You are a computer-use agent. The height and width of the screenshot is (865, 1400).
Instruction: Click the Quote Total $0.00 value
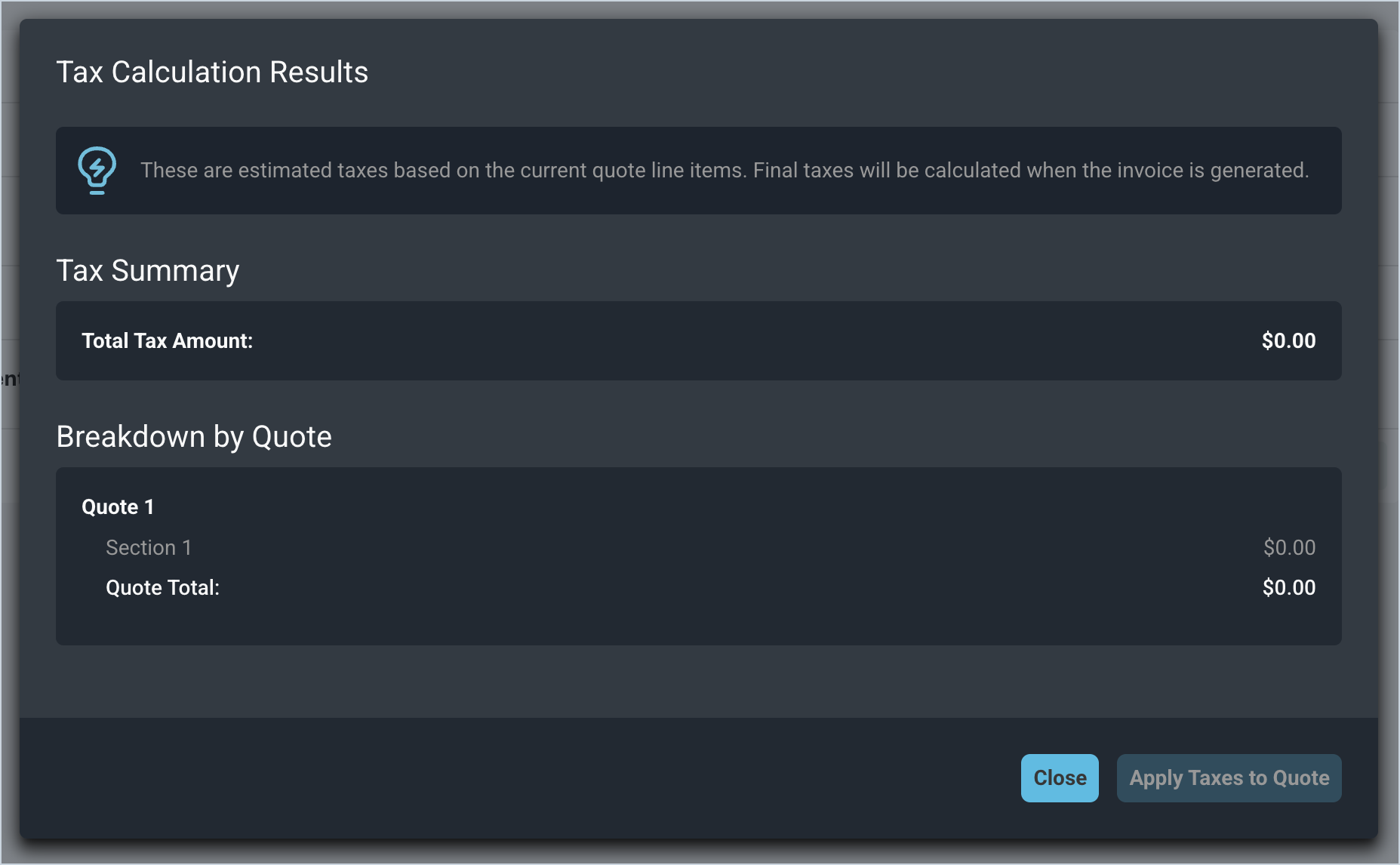pos(1288,588)
